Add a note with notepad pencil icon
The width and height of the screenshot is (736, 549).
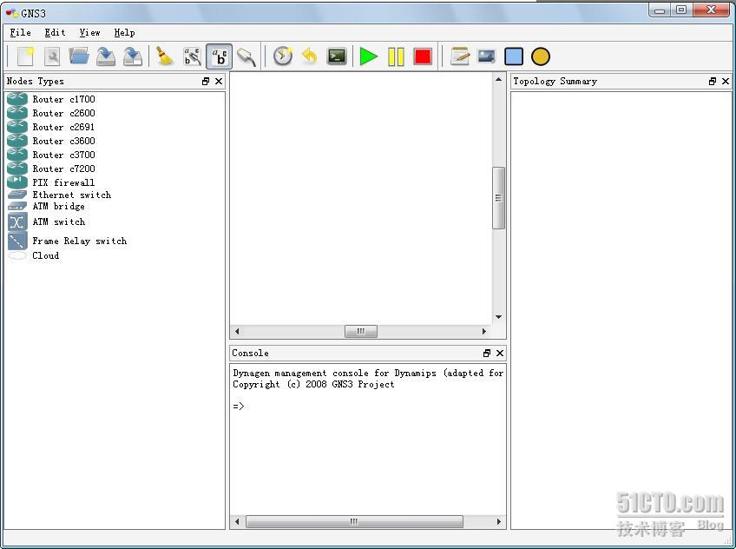[460, 56]
